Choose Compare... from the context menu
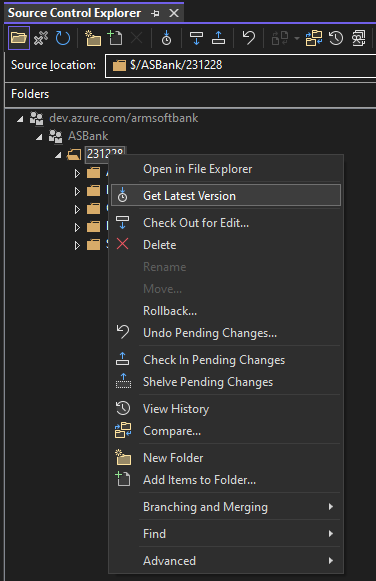The width and height of the screenshot is (376, 581). (x=226, y=431)
